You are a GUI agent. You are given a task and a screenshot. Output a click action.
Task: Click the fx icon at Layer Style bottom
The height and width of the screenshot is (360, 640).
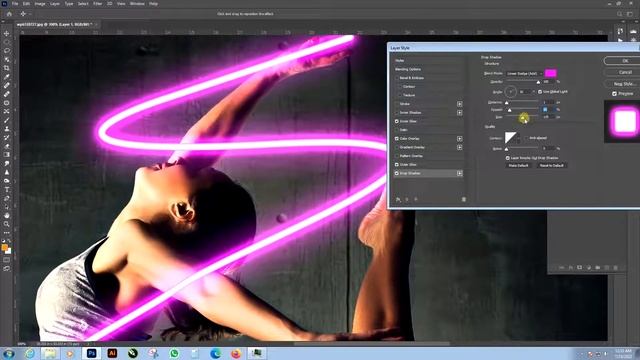(398, 200)
